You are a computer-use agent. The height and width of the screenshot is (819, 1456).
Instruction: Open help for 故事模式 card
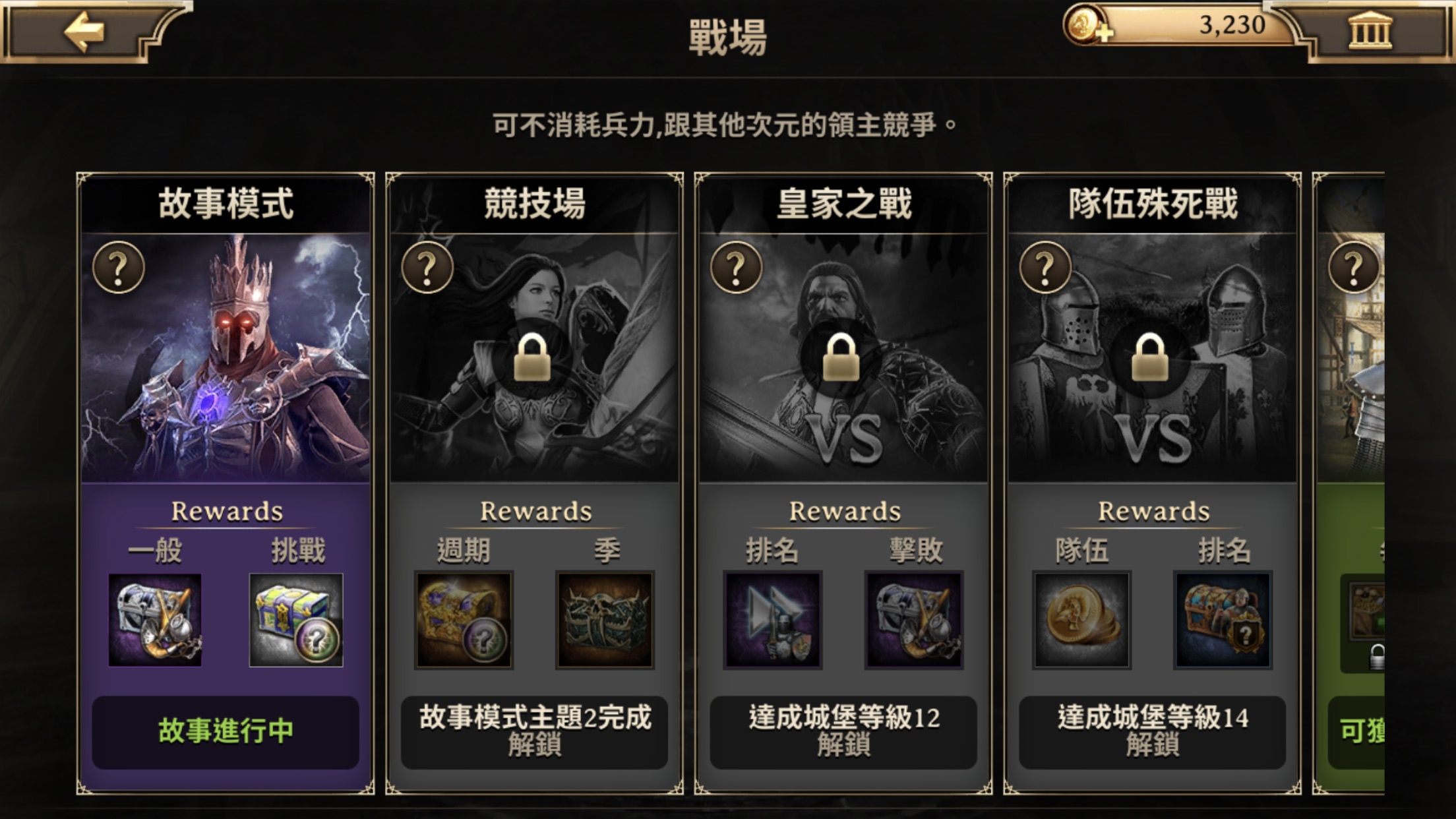point(119,267)
